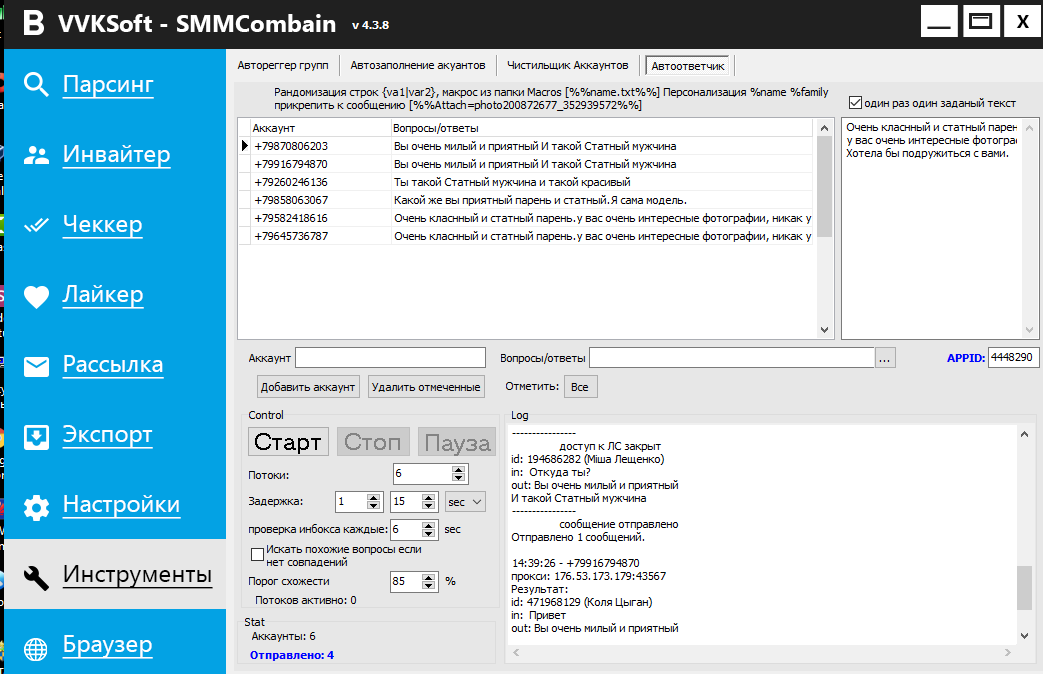Image resolution: width=1043 pixels, height=674 pixels.
Task: Click the Log panel vertical scrollbar thumb
Action: coord(1024,588)
